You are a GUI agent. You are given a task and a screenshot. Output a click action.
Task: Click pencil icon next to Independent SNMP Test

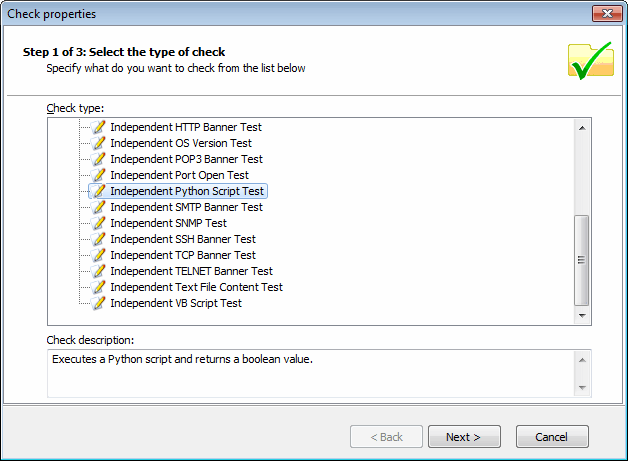coord(99,223)
